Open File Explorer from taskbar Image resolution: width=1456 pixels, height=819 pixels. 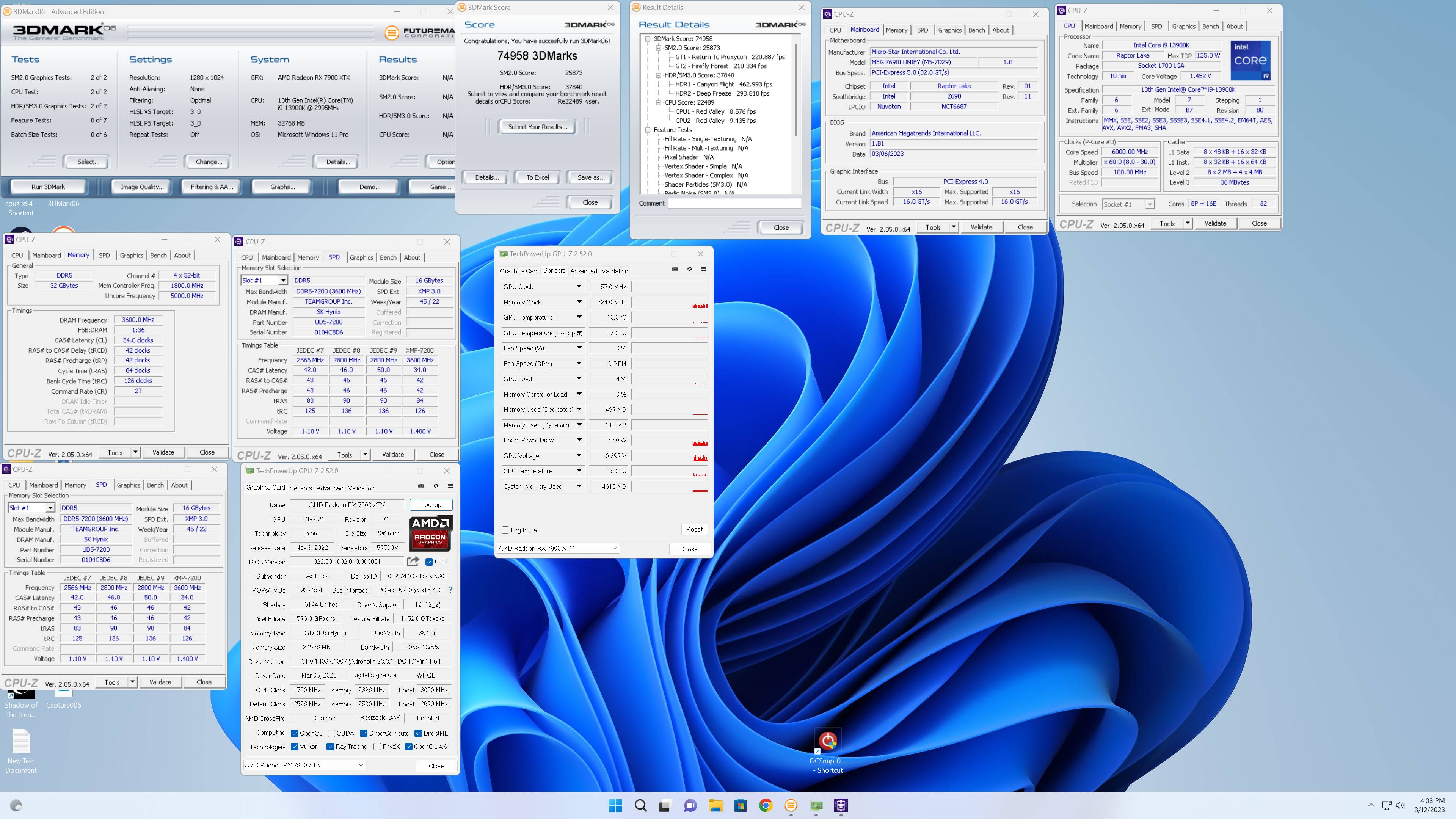click(715, 805)
